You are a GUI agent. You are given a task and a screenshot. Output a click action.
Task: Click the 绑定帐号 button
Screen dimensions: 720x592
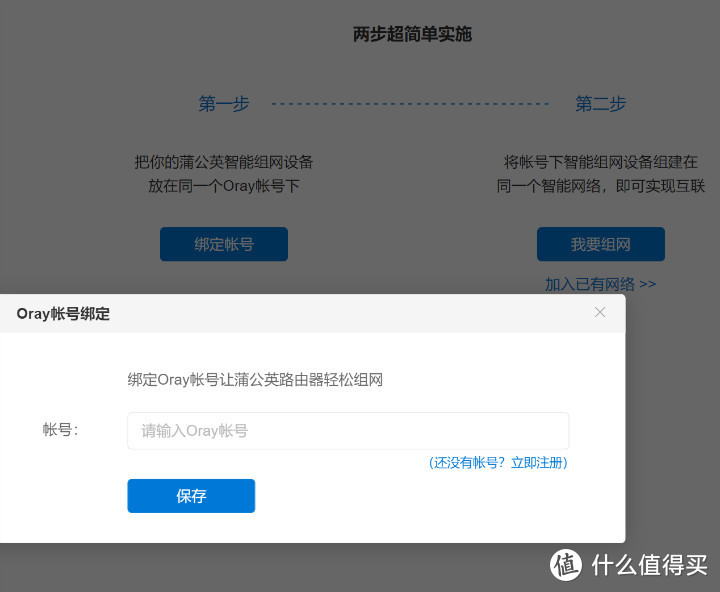224,244
